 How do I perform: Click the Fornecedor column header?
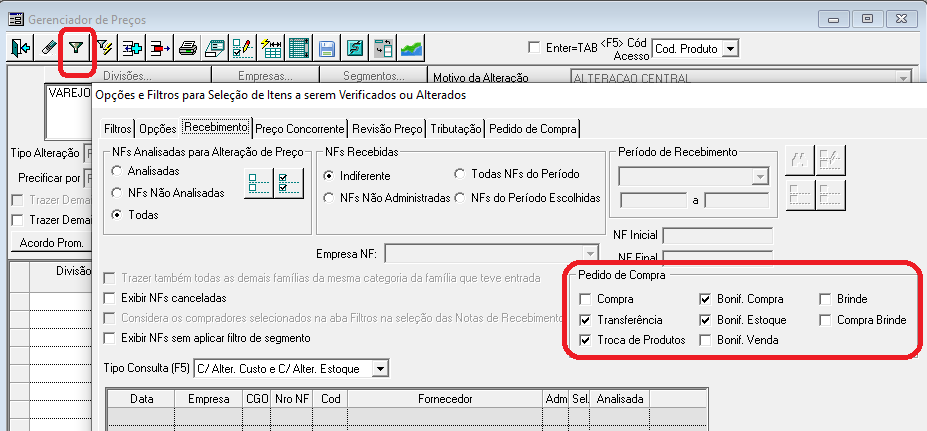pos(445,399)
